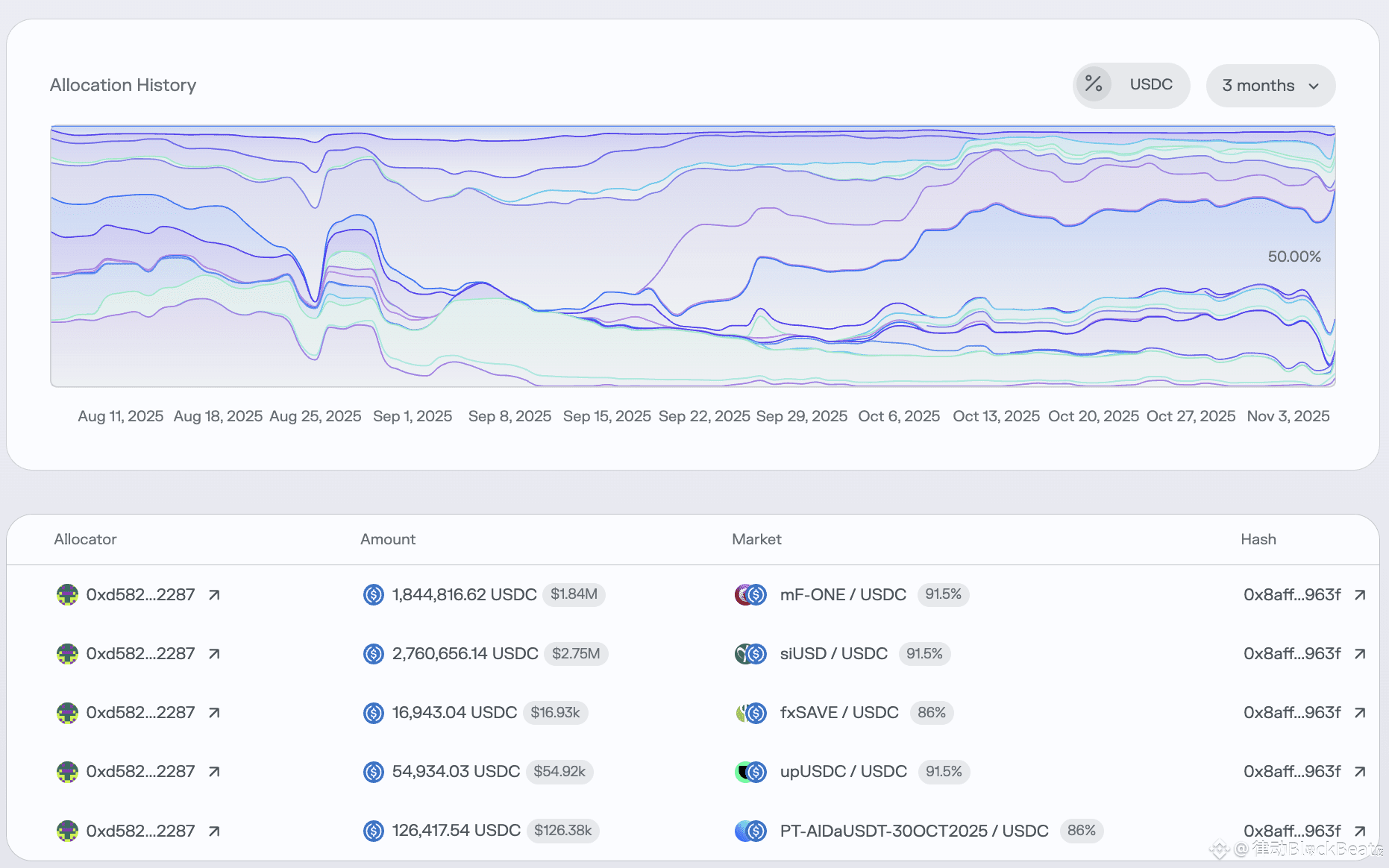1389x868 pixels.
Task: Click the $16.93k value badge
Action: [x=555, y=713]
